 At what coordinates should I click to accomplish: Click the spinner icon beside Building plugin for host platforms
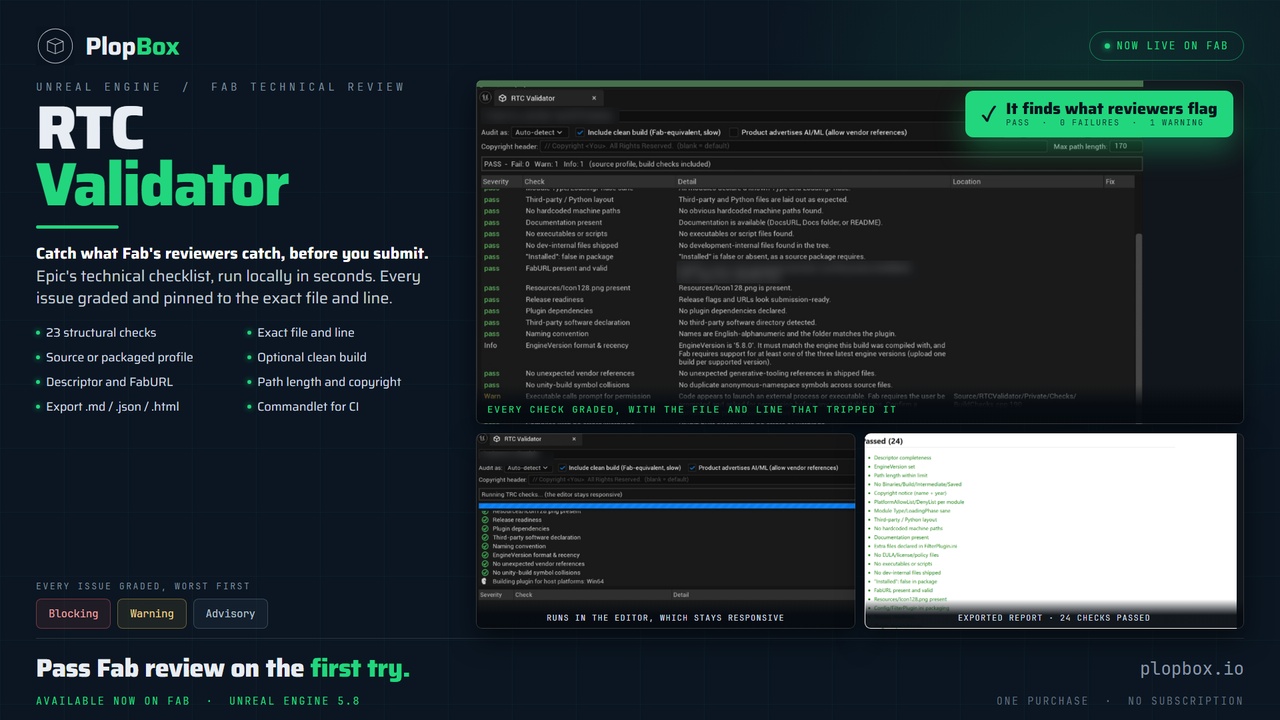click(x=485, y=581)
